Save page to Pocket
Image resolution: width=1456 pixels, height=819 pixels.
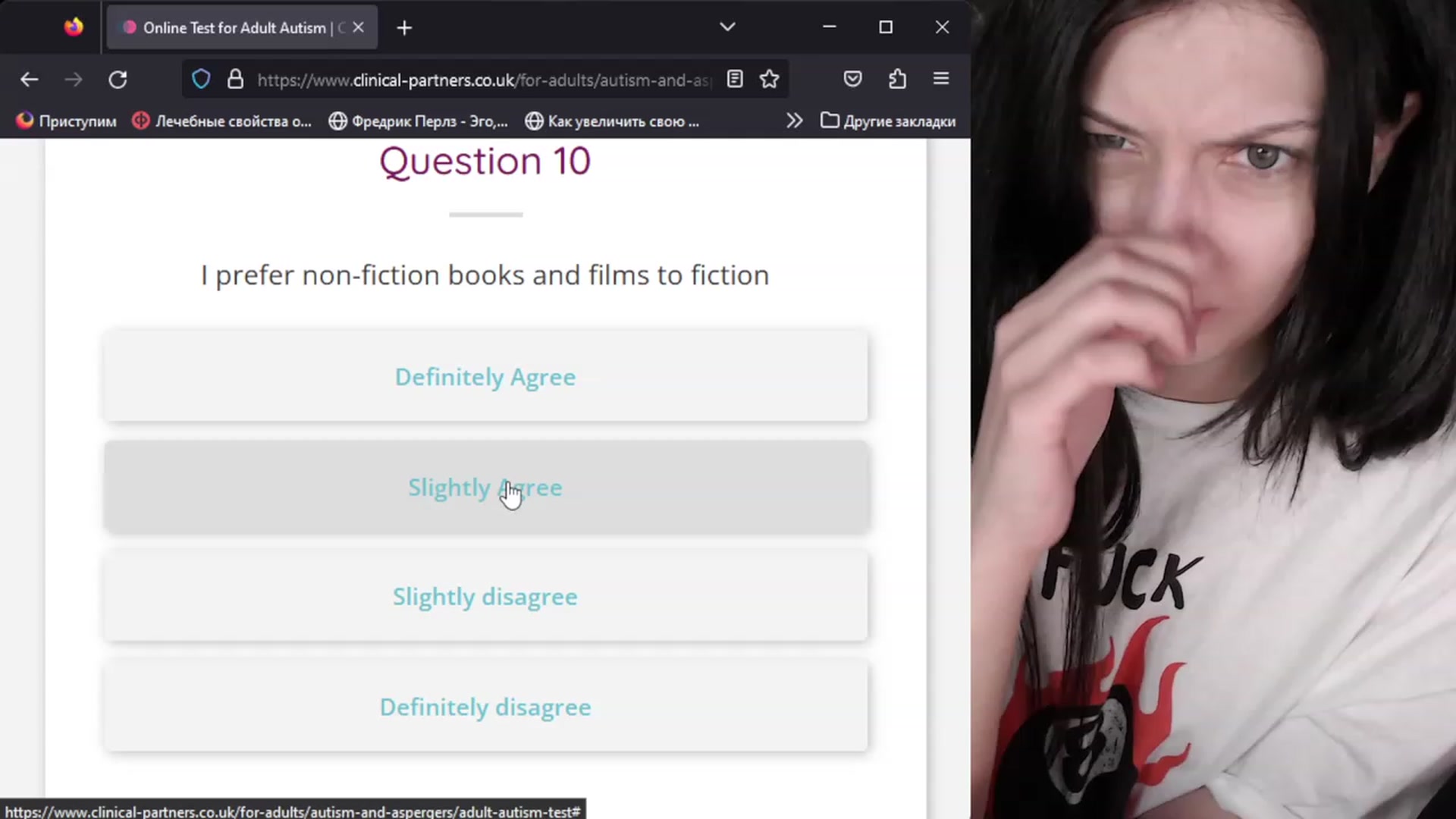coord(853,79)
